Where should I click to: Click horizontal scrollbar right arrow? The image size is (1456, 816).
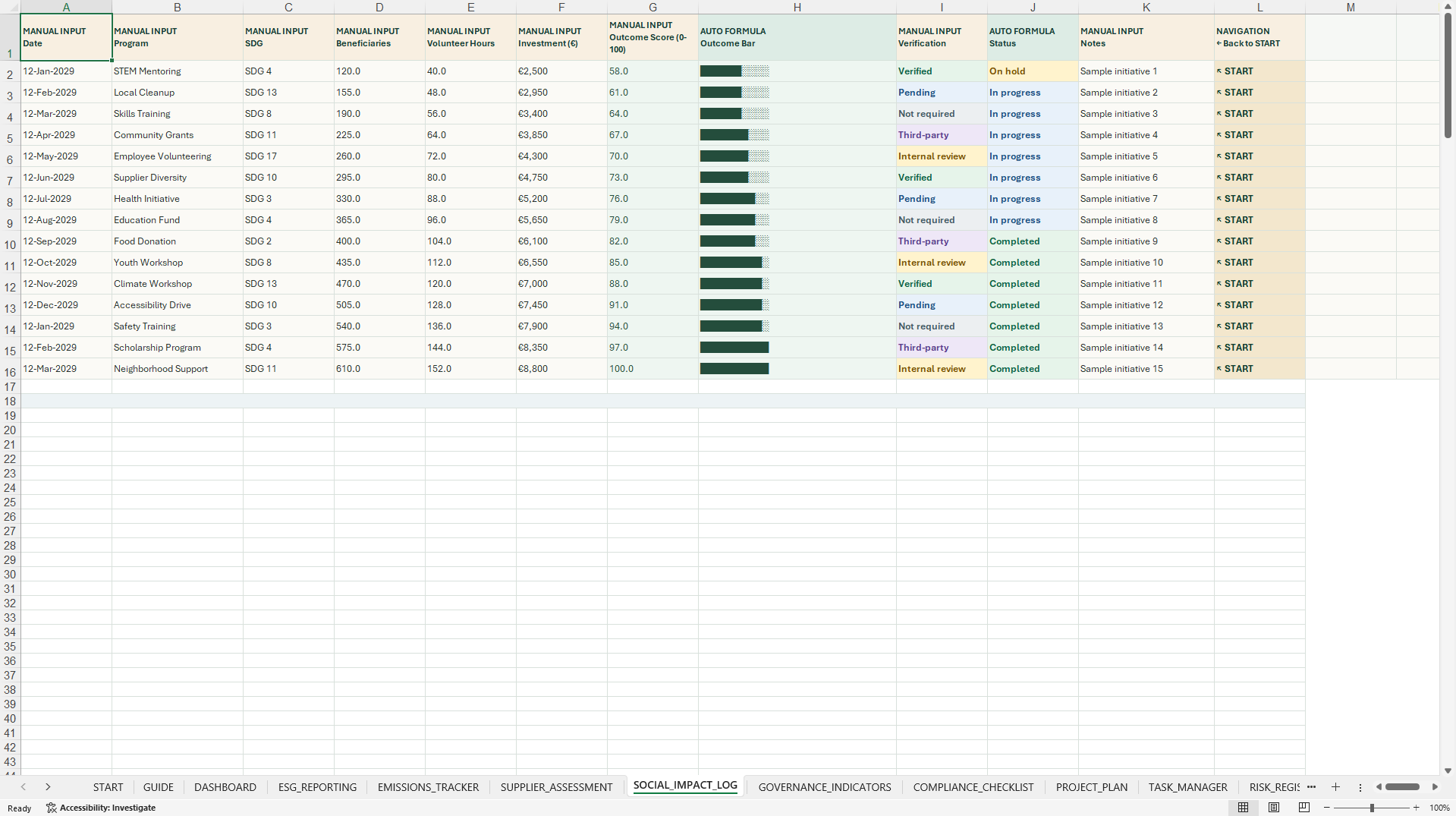pyautogui.click(x=1435, y=787)
